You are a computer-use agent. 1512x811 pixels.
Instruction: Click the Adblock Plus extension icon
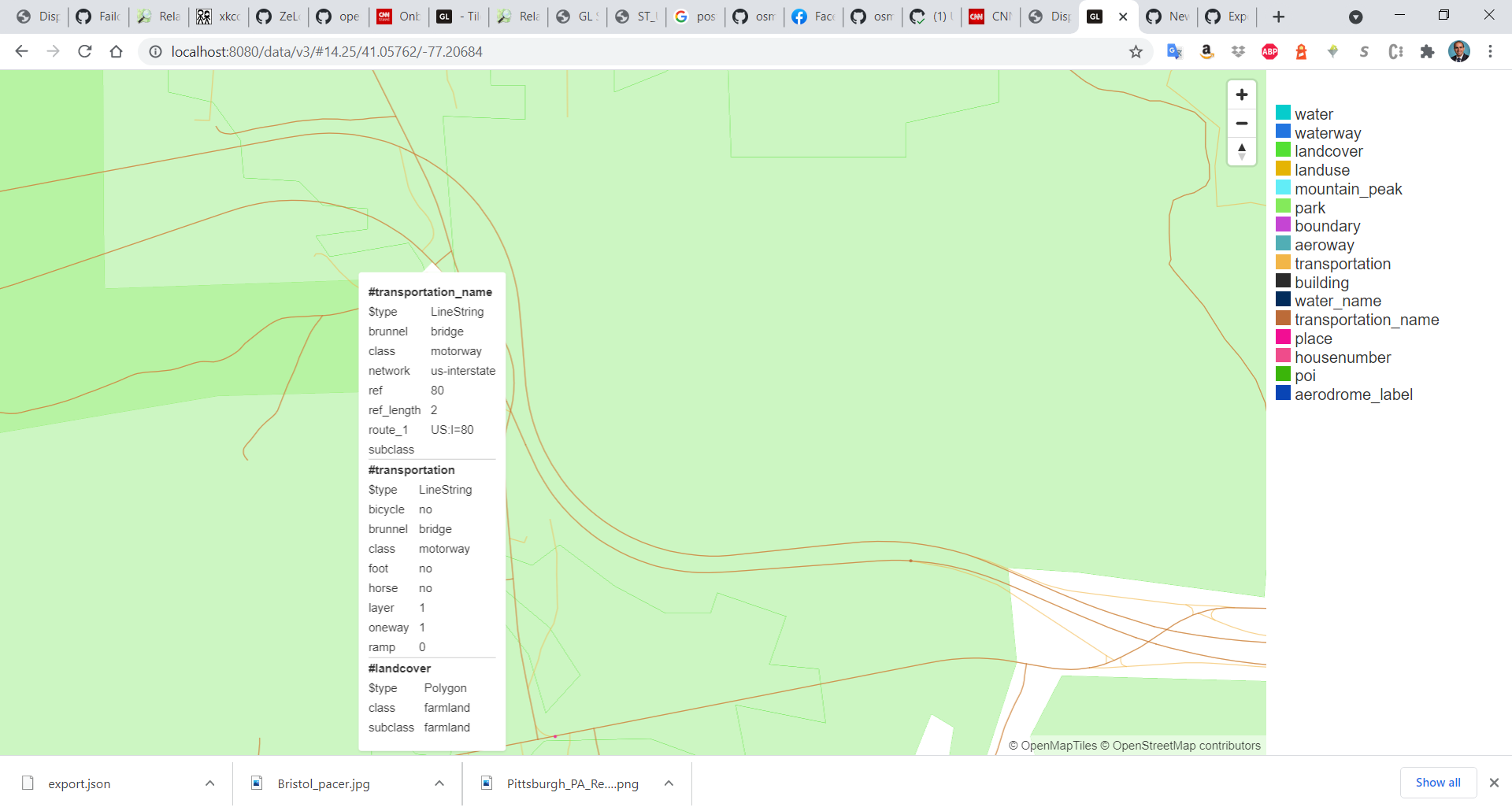coord(1269,51)
